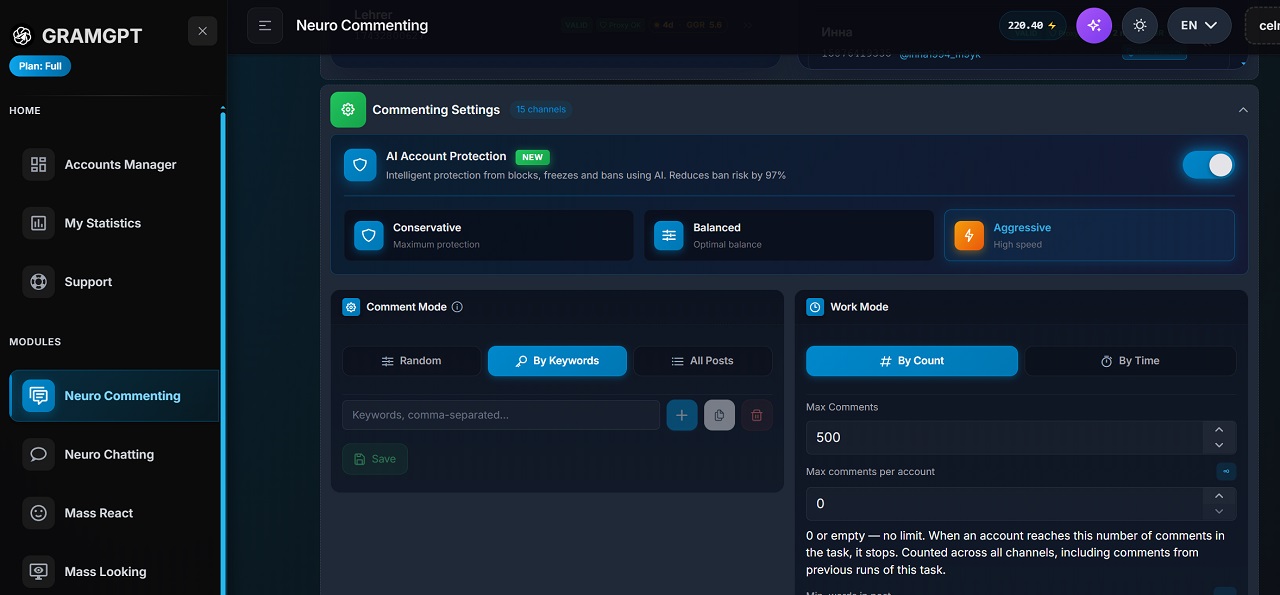Select the Balanced protection mode
Image resolution: width=1280 pixels, height=595 pixels.
(x=789, y=235)
